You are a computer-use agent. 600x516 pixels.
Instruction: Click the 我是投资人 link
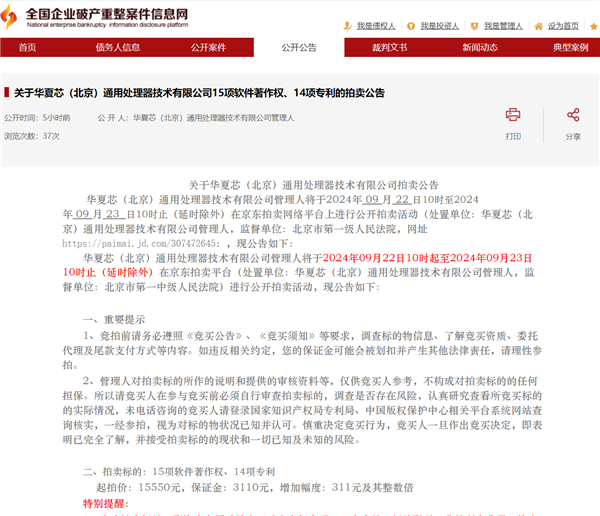pyautogui.click(x=440, y=26)
